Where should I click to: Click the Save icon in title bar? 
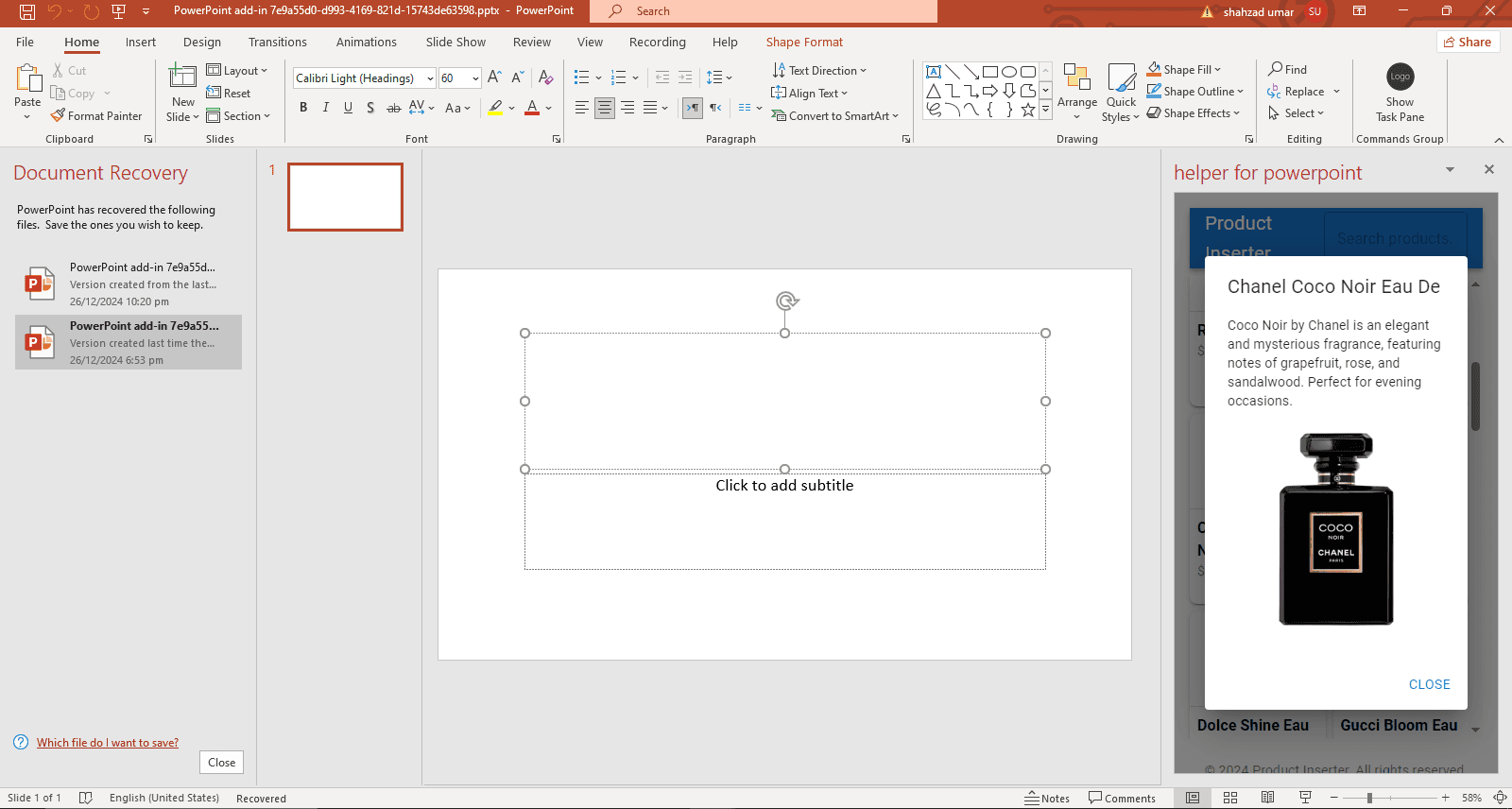pyautogui.click(x=27, y=11)
